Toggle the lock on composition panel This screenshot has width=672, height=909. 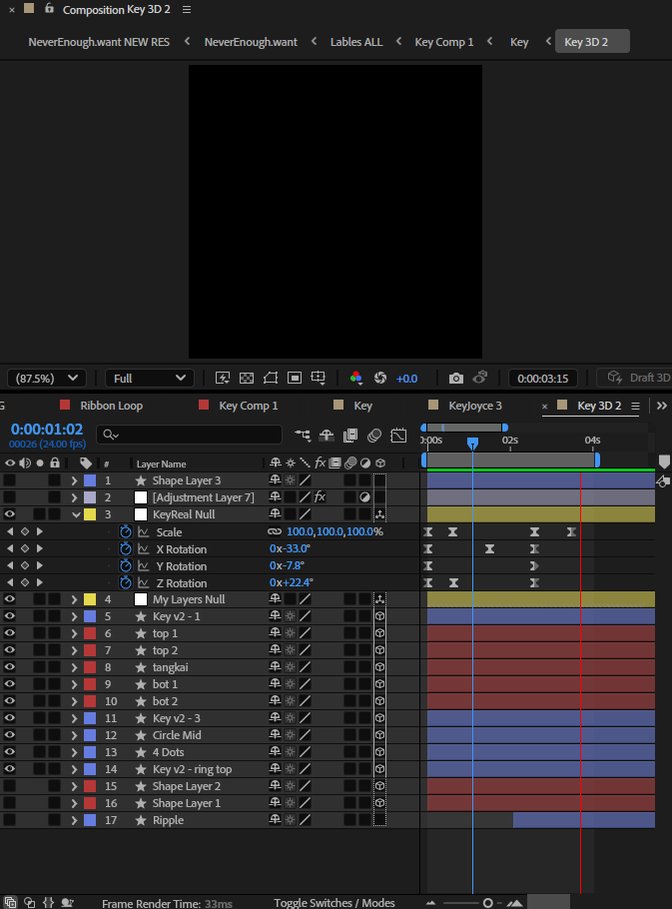[x=49, y=8]
